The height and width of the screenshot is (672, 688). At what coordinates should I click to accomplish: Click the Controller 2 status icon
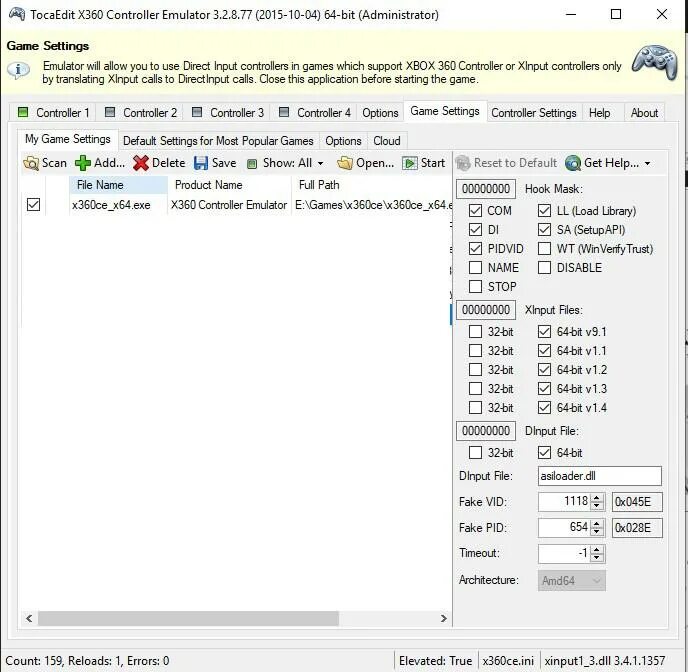click(110, 112)
